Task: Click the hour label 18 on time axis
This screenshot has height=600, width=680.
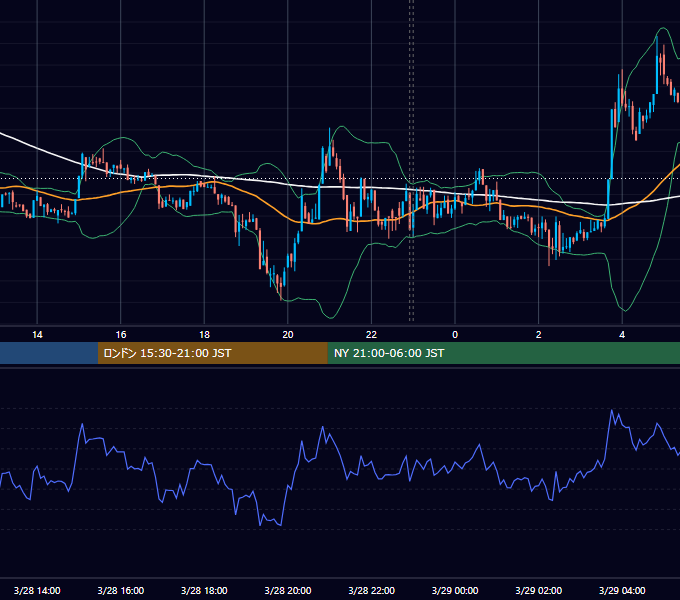Action: pos(204,335)
